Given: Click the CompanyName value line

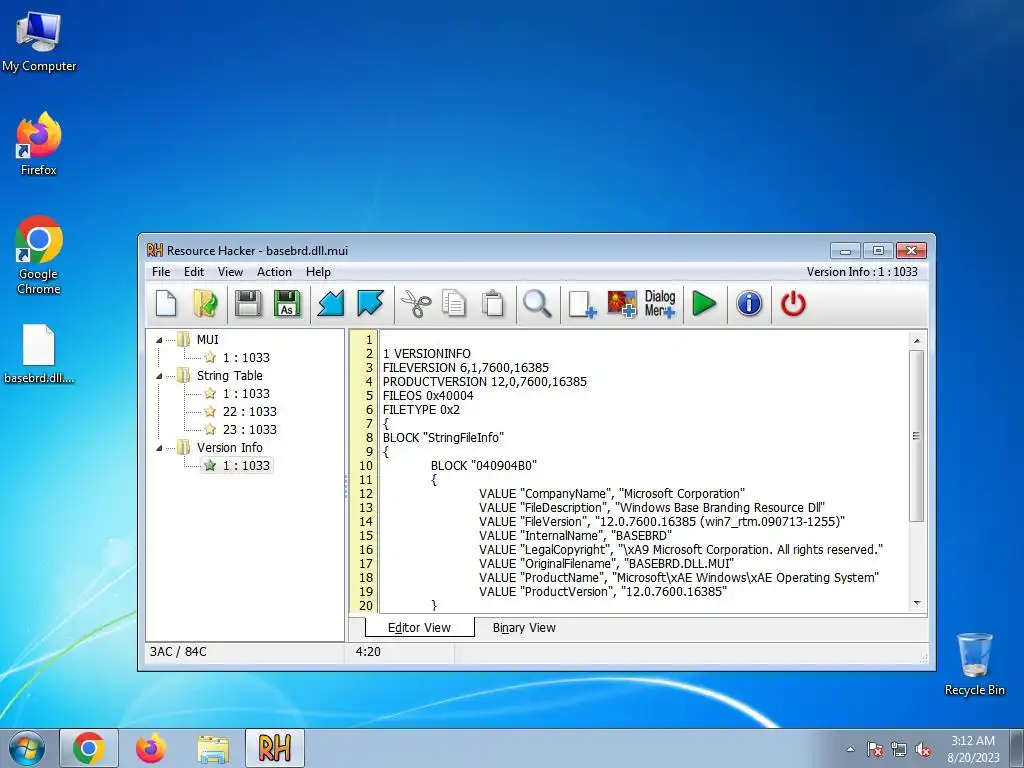Looking at the screenshot, I should pos(611,494).
